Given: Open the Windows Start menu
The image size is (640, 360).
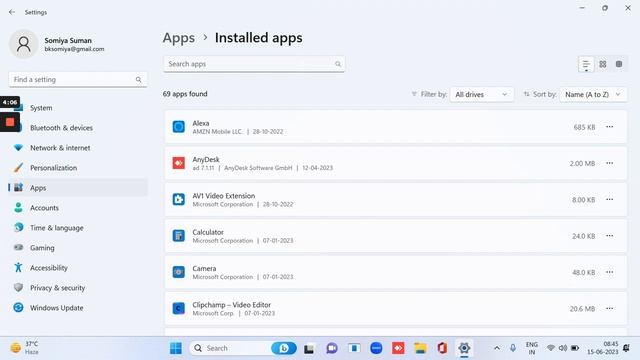Looking at the screenshot, I should 176,348.
